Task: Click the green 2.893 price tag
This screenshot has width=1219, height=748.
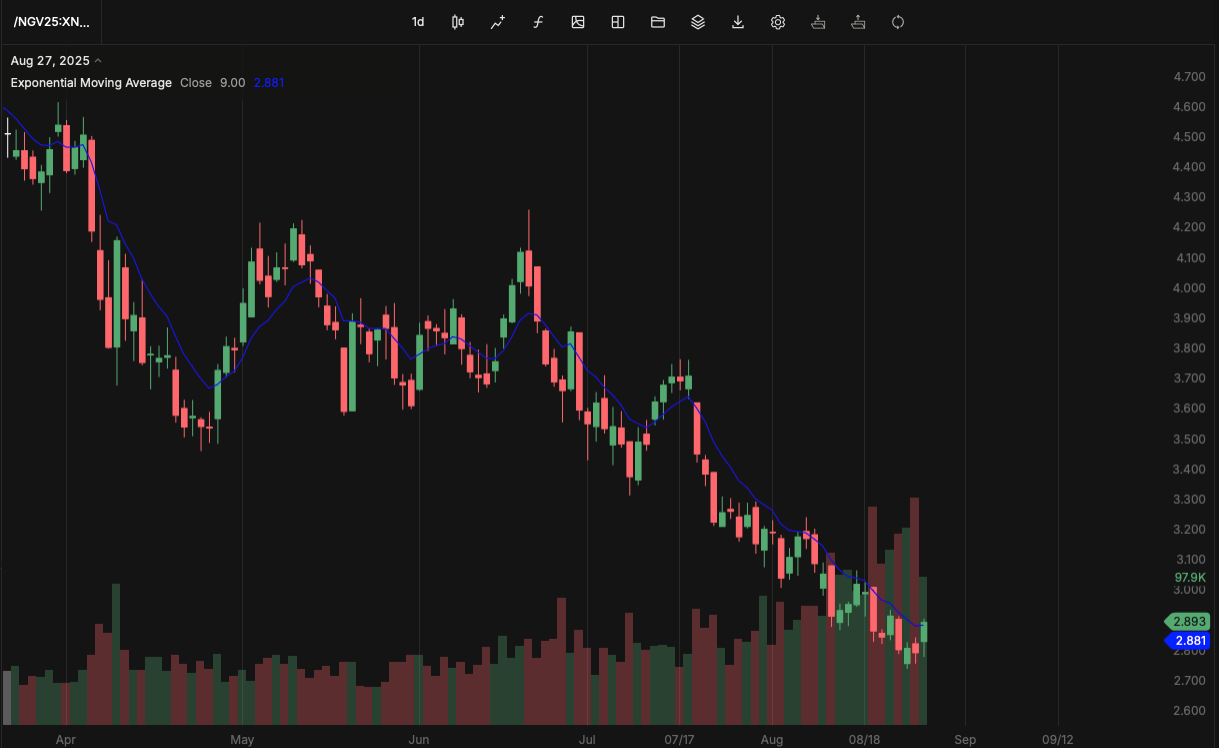Action: pos(1188,621)
